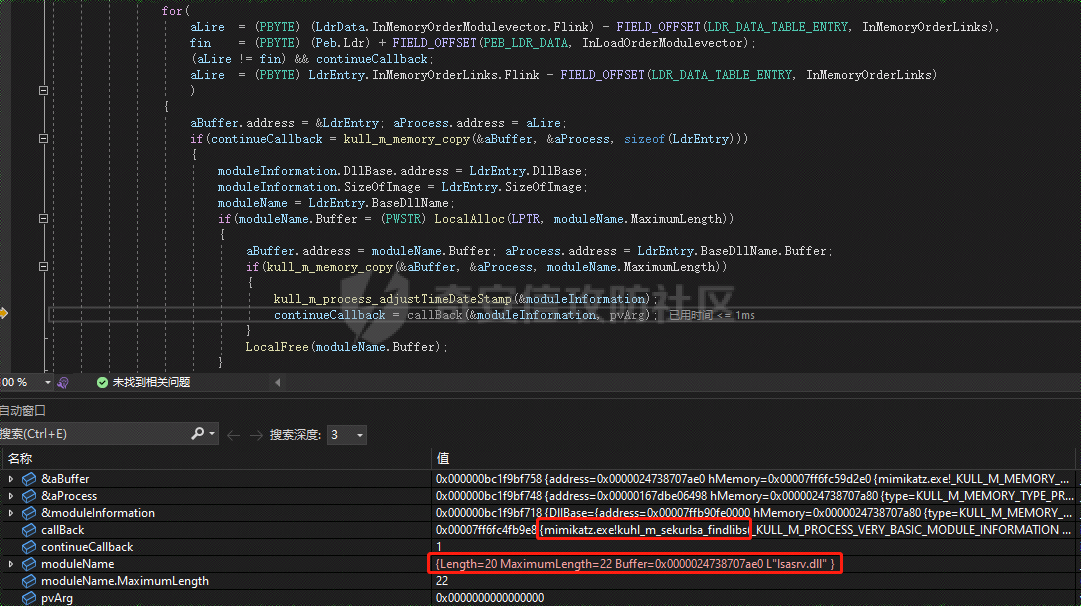1081x606 pixels.
Task: Click the &aProcess variable cube icon
Action: click(29, 496)
